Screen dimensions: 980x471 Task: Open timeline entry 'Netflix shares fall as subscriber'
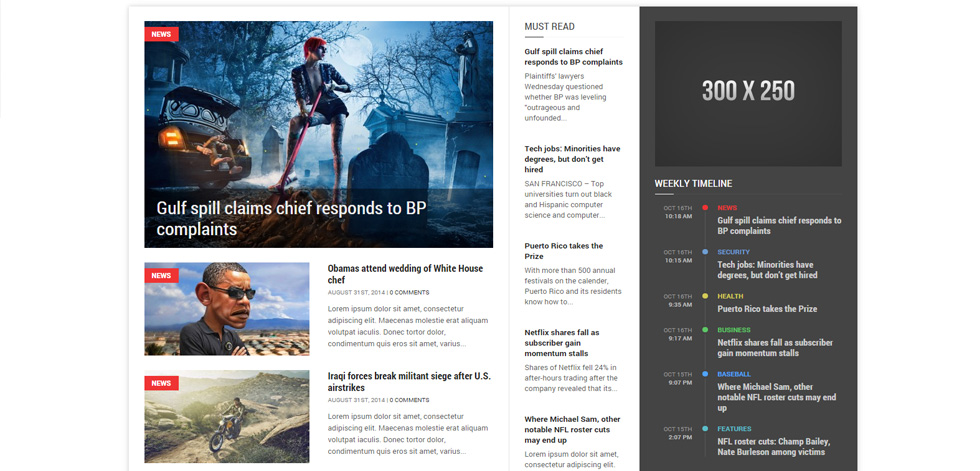(x=775, y=348)
